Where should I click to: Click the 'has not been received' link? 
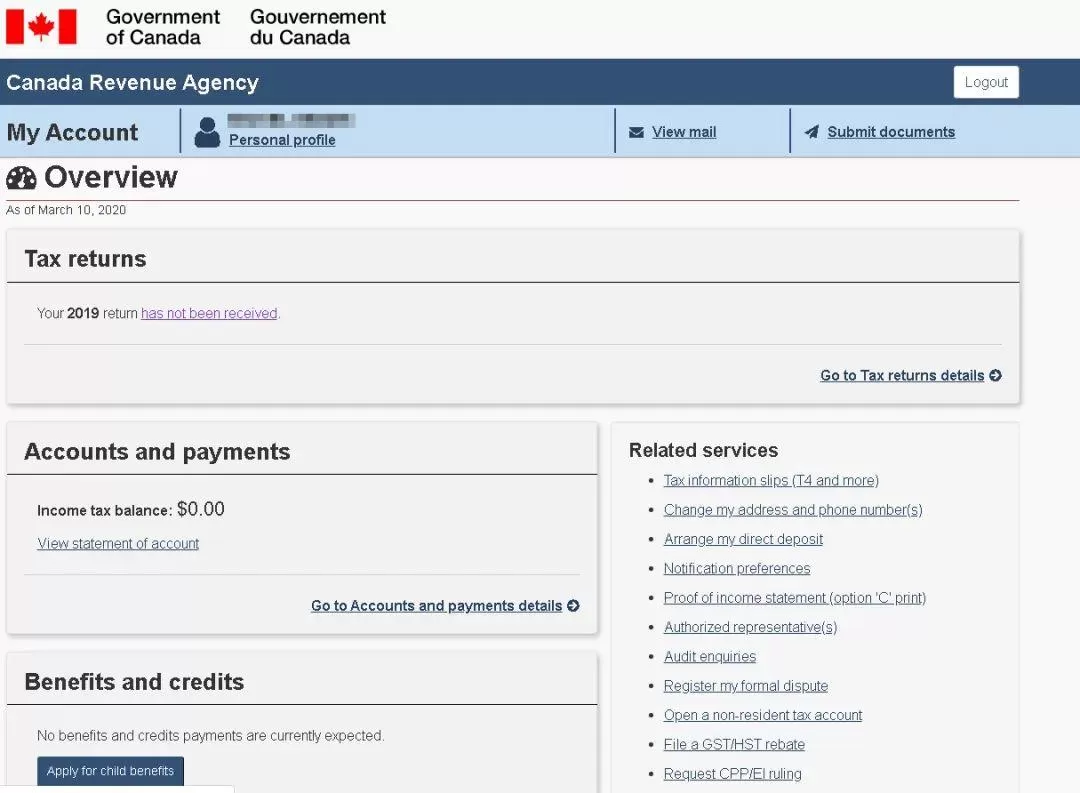tap(209, 313)
